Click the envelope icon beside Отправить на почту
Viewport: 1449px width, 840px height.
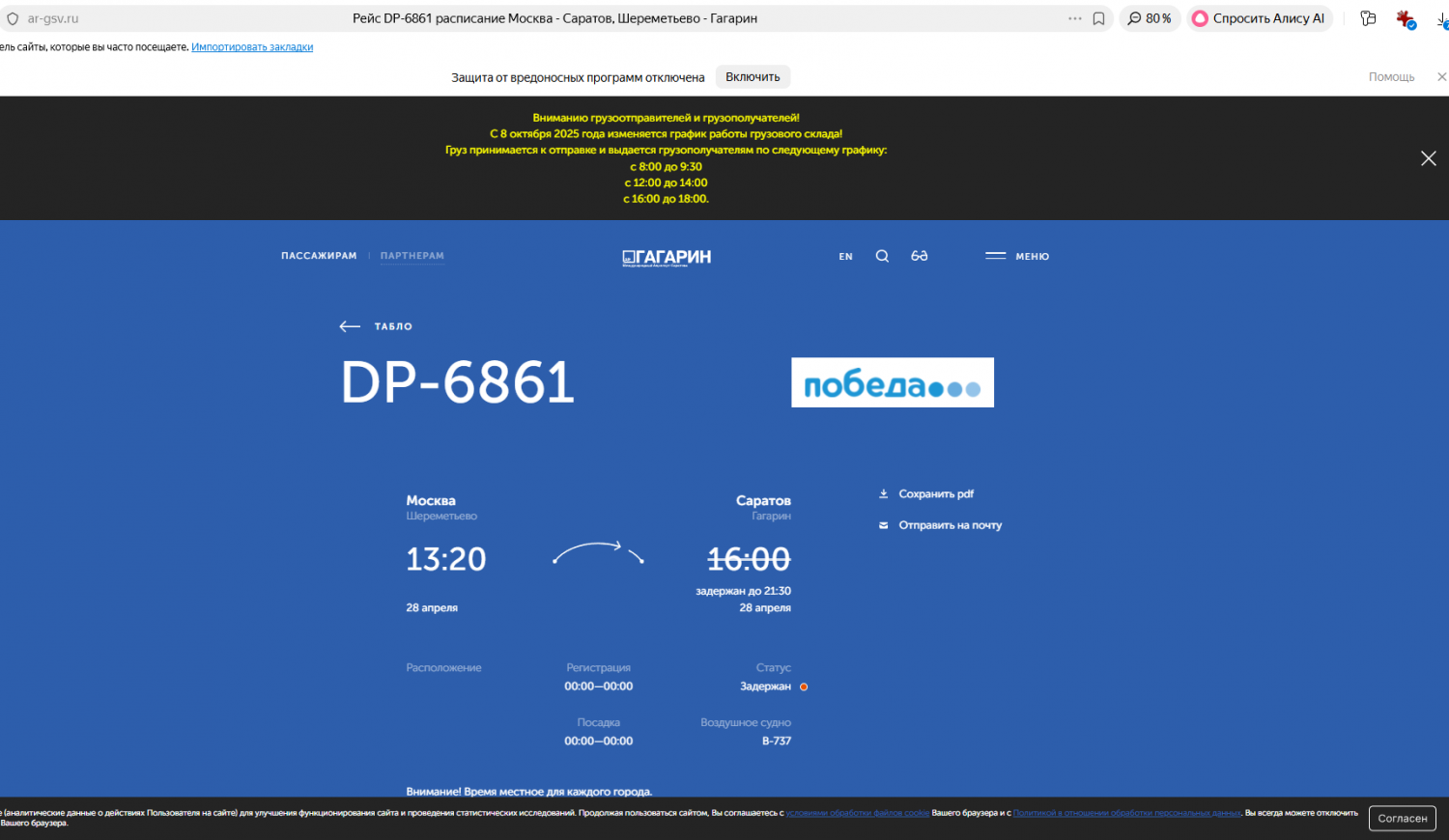[883, 525]
